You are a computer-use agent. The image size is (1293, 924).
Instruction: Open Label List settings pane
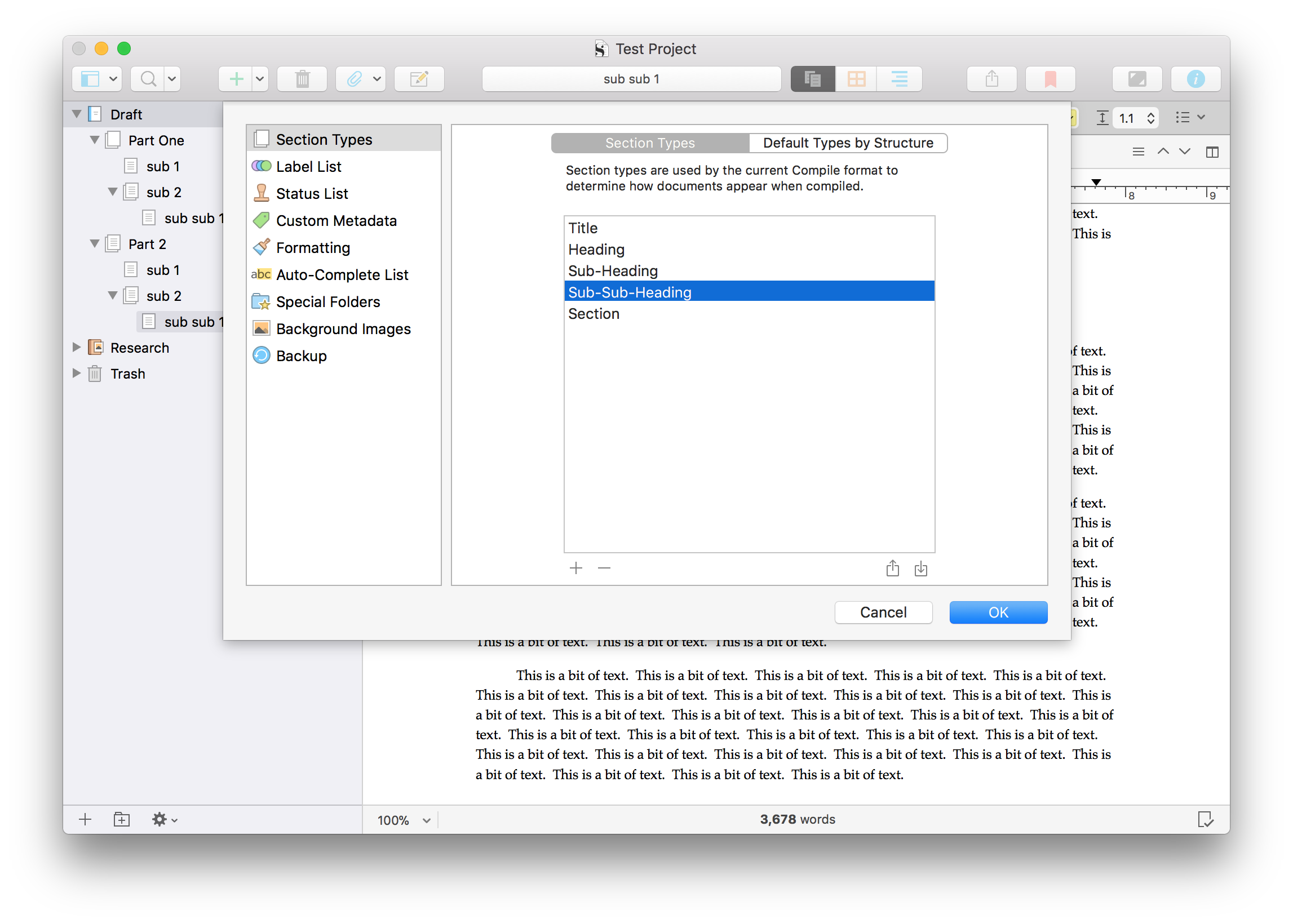[x=308, y=167]
